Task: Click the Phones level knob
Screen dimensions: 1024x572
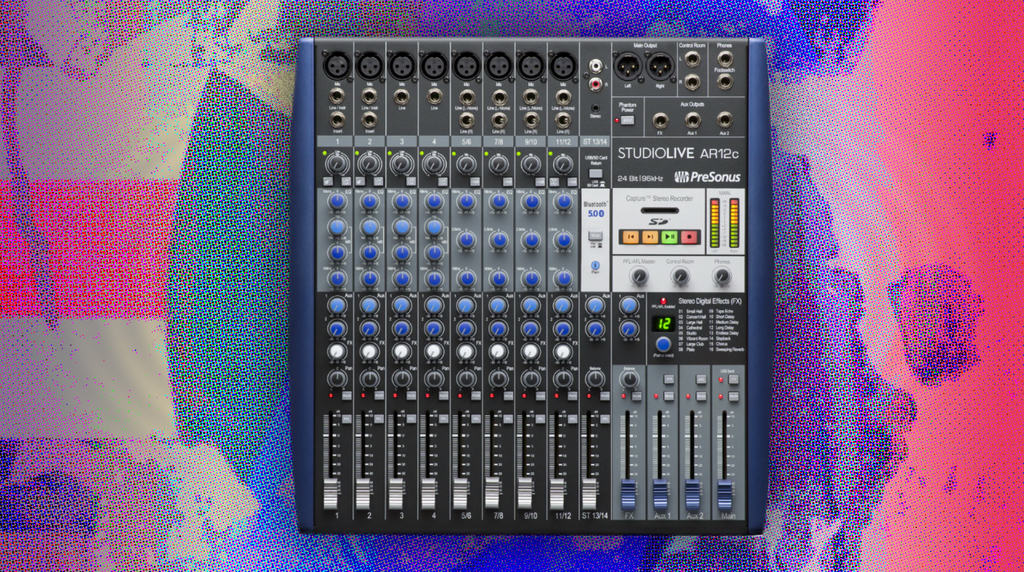Action: (721, 276)
